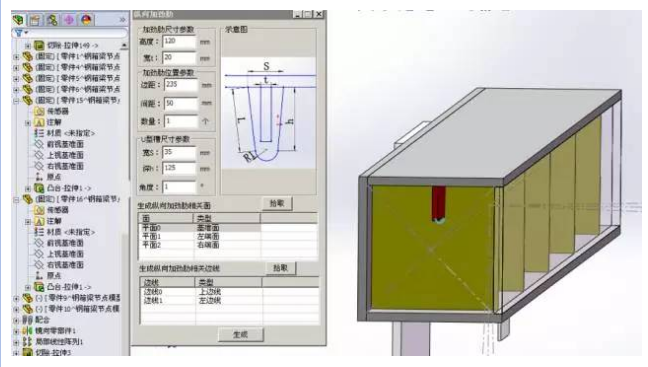This screenshot has height=367, width=648.
Task: Expand the 零件4^钢箱梁节点 component
Action: 16,67
